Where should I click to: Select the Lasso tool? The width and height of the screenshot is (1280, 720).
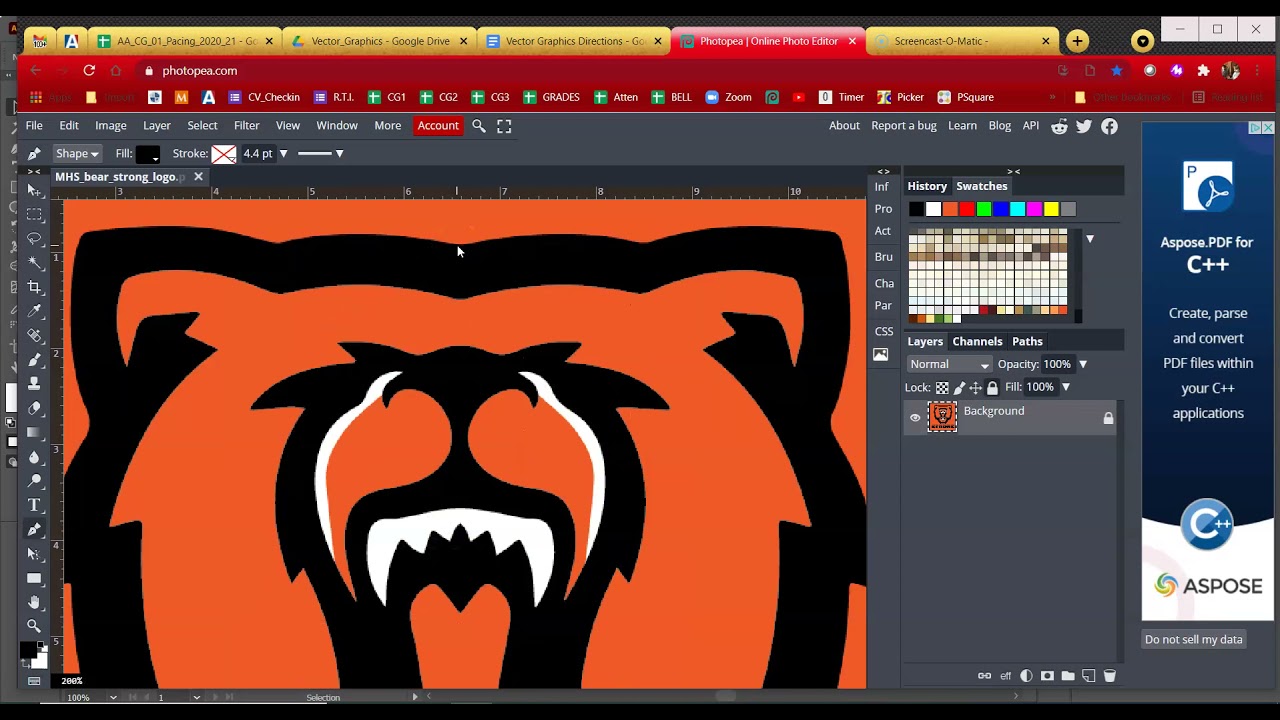[34, 239]
